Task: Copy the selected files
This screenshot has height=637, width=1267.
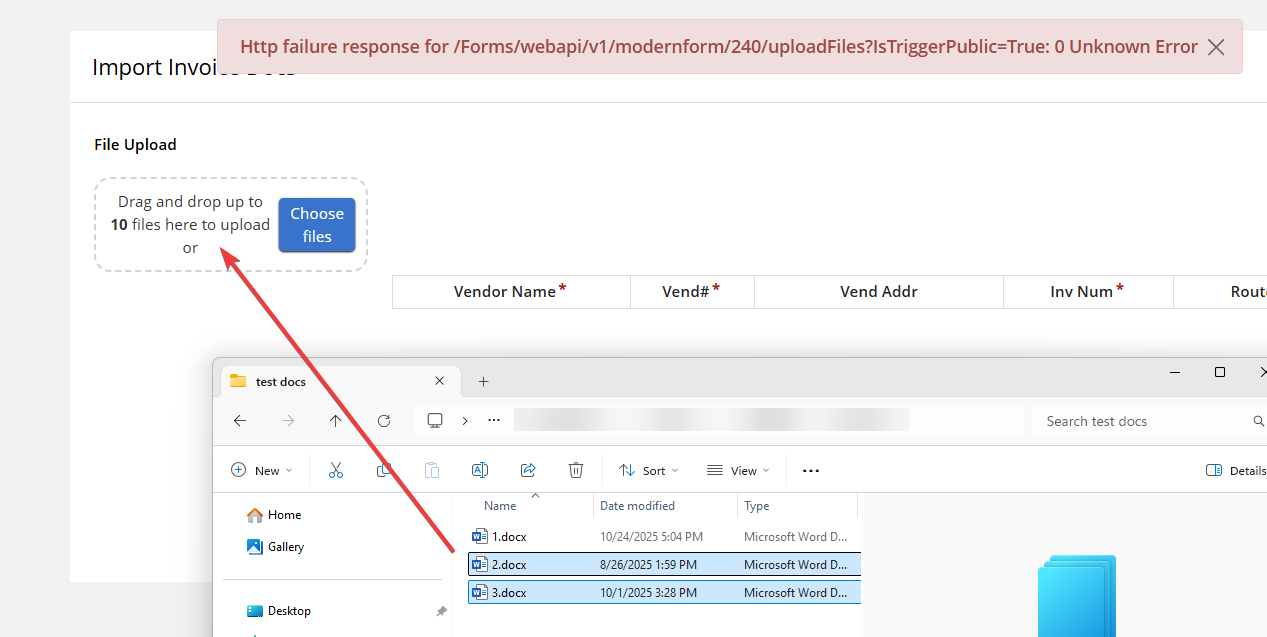Action: point(384,470)
